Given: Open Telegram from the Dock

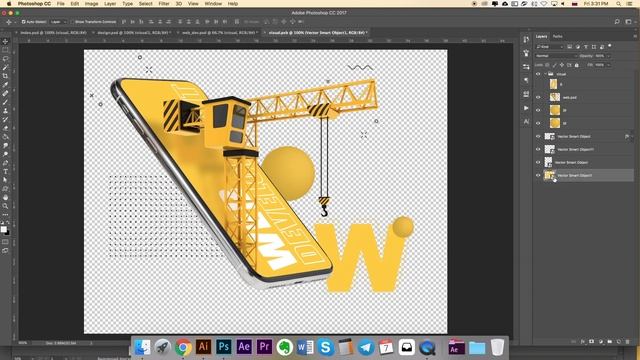Looking at the screenshot, I should 366,347.
